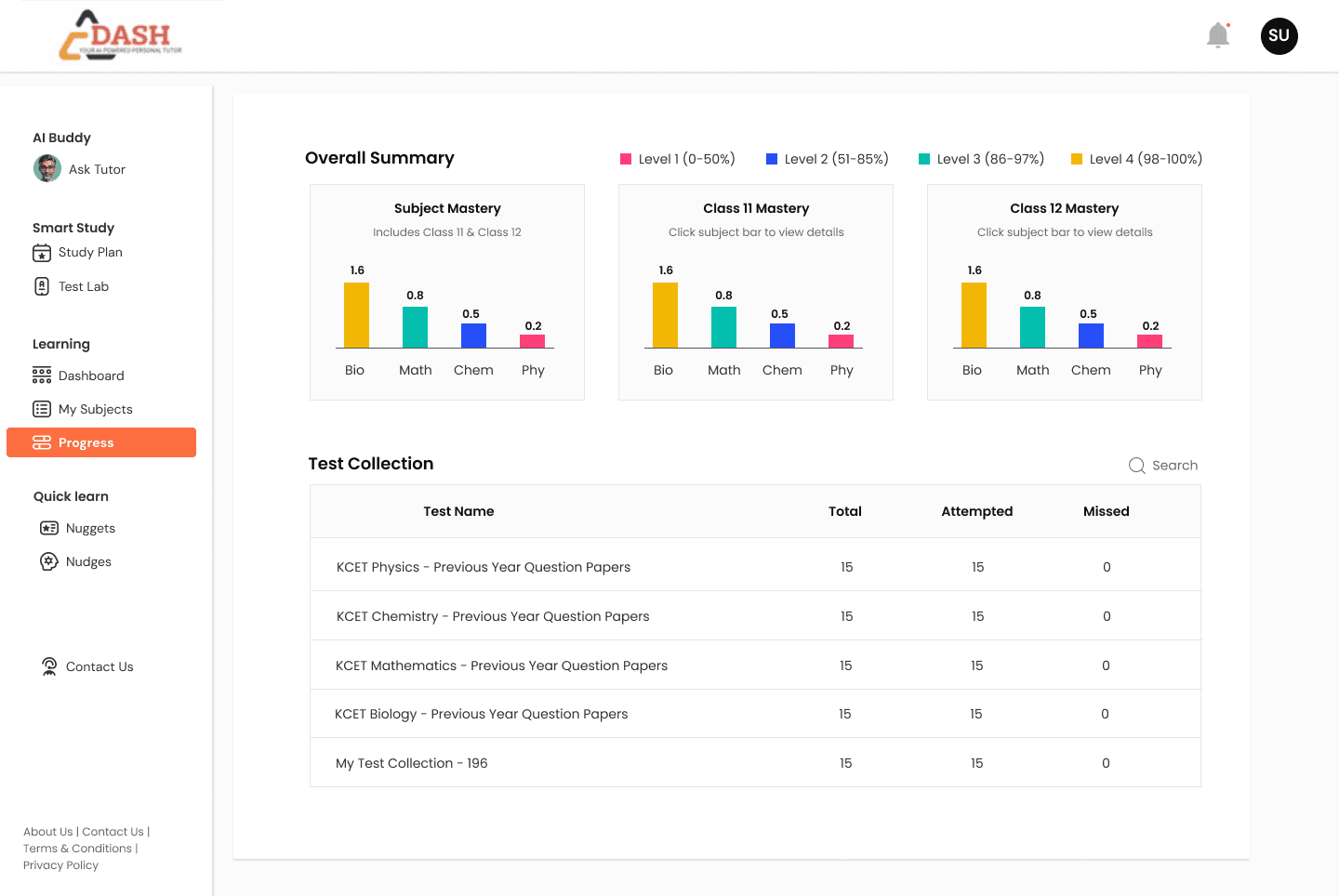Click Chem bar in Subject Mastery chart

[473, 336]
